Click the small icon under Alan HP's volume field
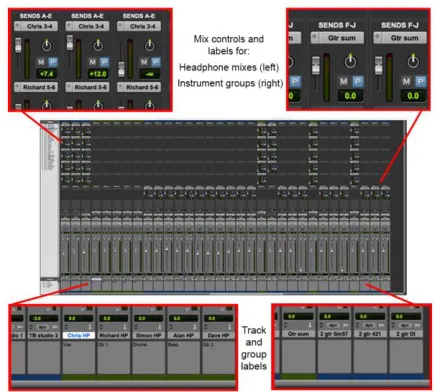The height and width of the screenshot is (392, 436). click(194, 326)
